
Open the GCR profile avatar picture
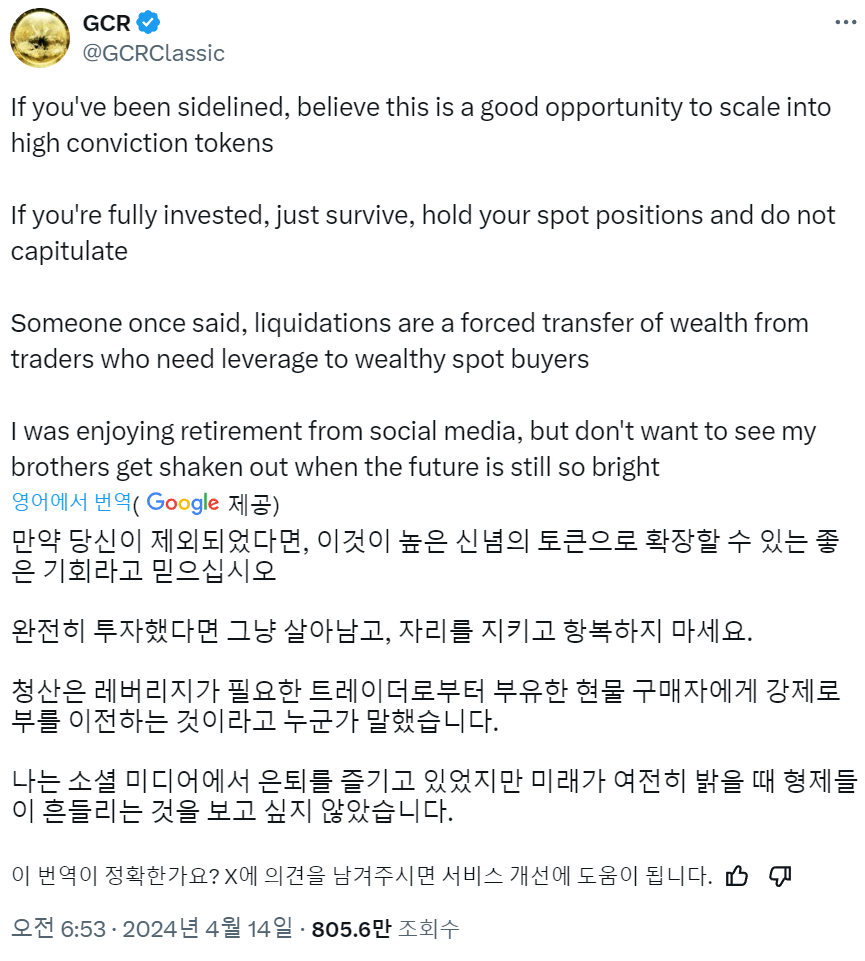click(40, 38)
